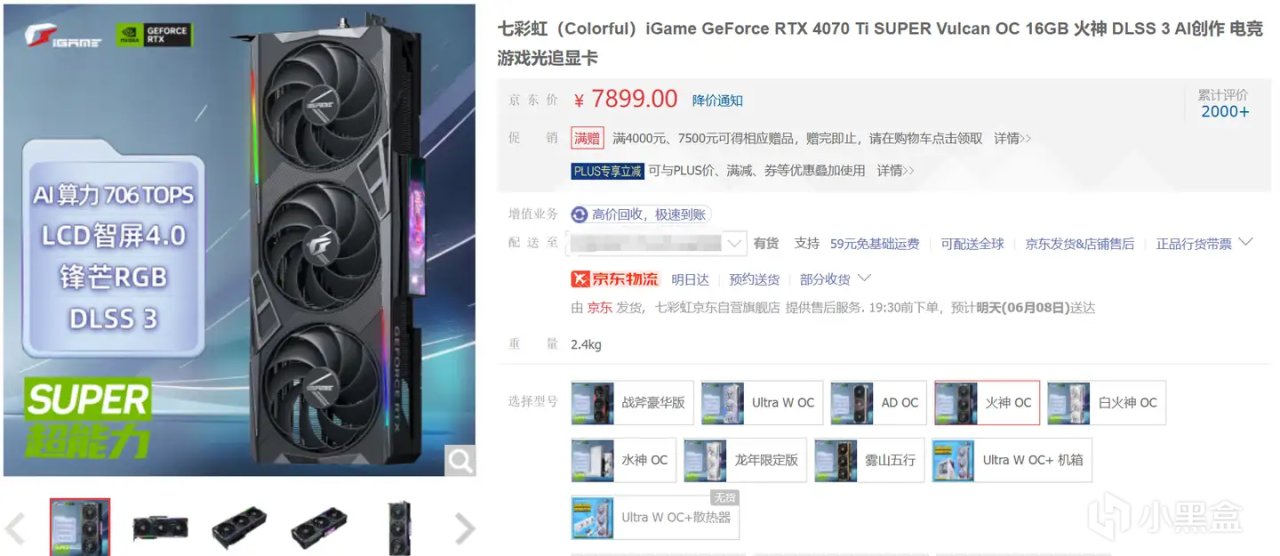Click the 满赠 promotion tag
Image resolution: width=1280 pixels, height=556 pixels.
pos(588,138)
